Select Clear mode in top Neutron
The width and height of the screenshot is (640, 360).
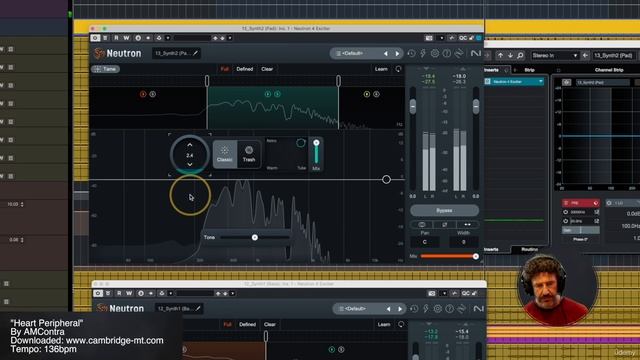(x=267, y=69)
